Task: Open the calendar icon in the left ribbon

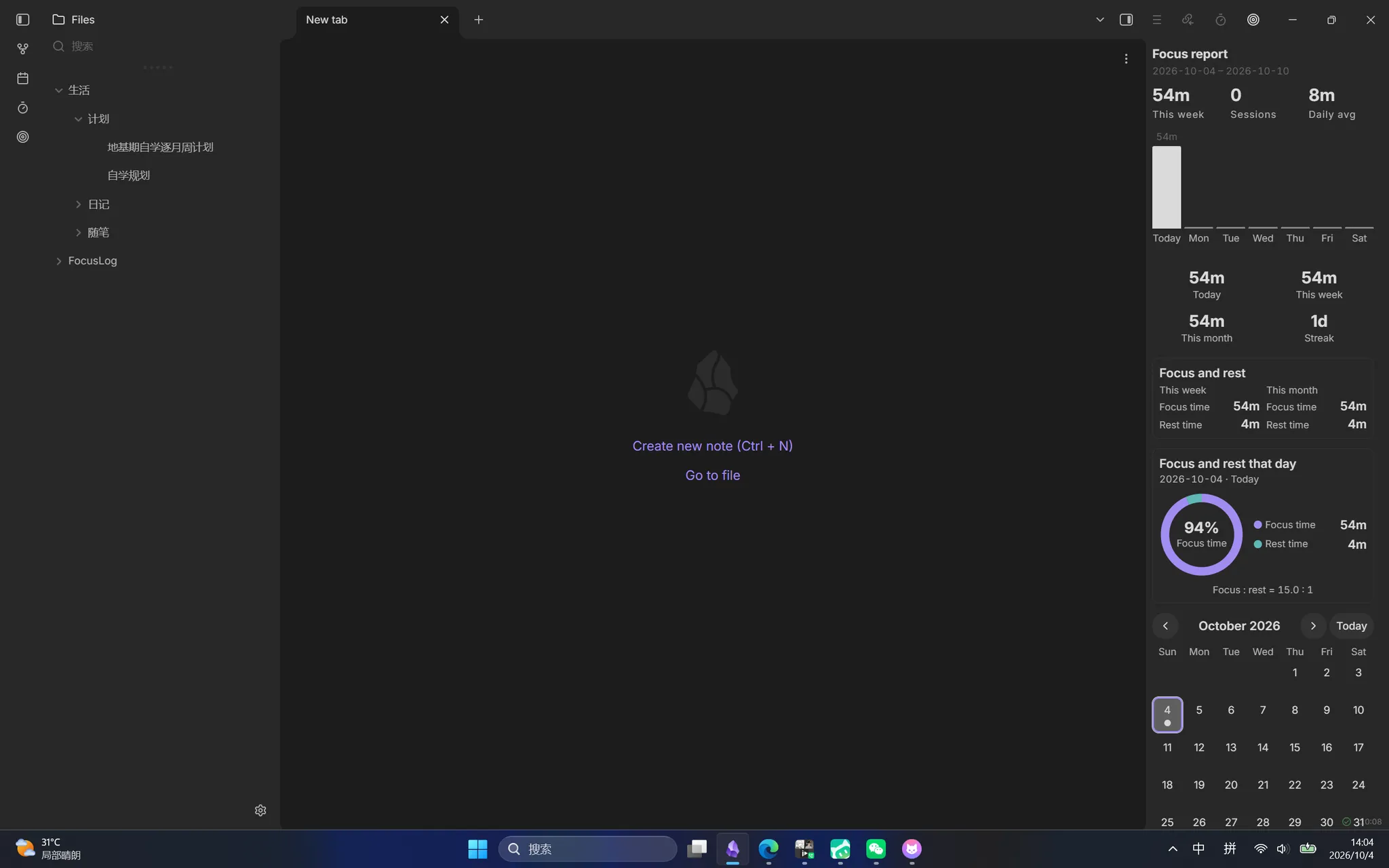Action: pyautogui.click(x=22, y=79)
